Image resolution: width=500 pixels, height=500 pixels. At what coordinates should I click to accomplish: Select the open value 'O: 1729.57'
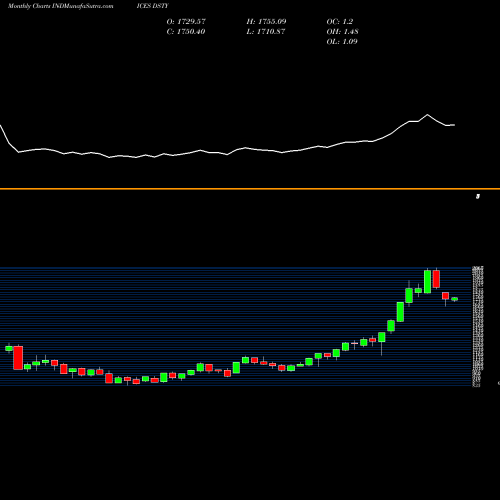[186, 22]
